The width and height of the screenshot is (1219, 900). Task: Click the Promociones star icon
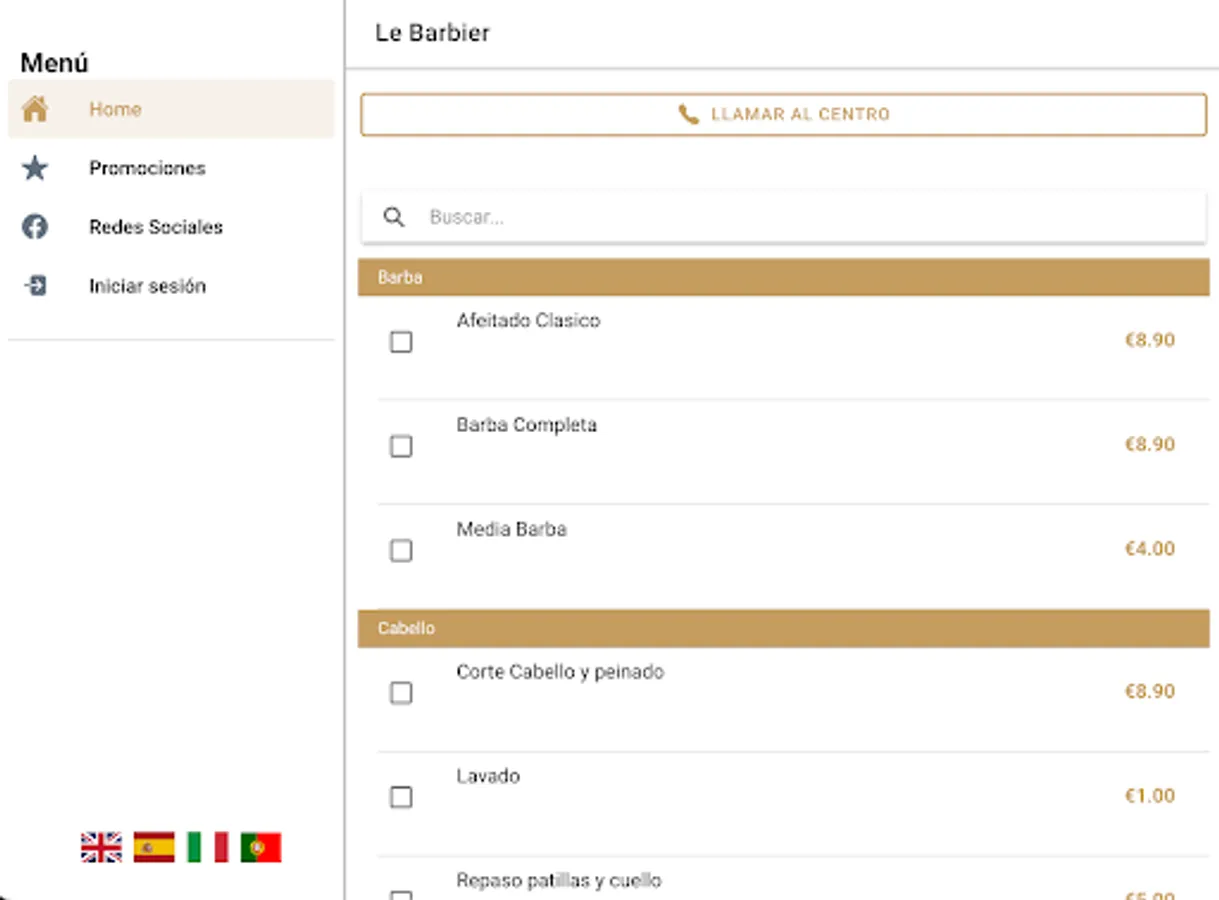(35, 168)
